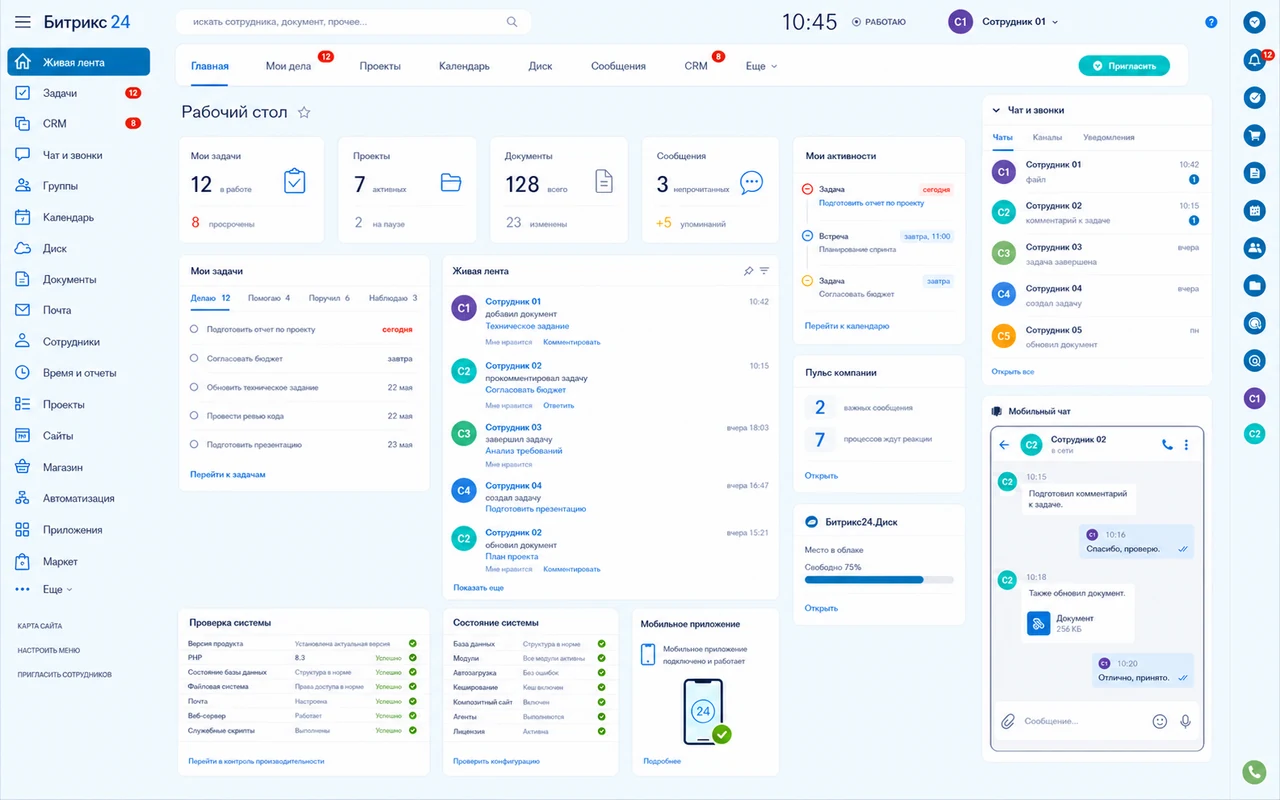Call Сотрудник 02 from the mobile chat header
The image size is (1280, 800).
[1167, 445]
